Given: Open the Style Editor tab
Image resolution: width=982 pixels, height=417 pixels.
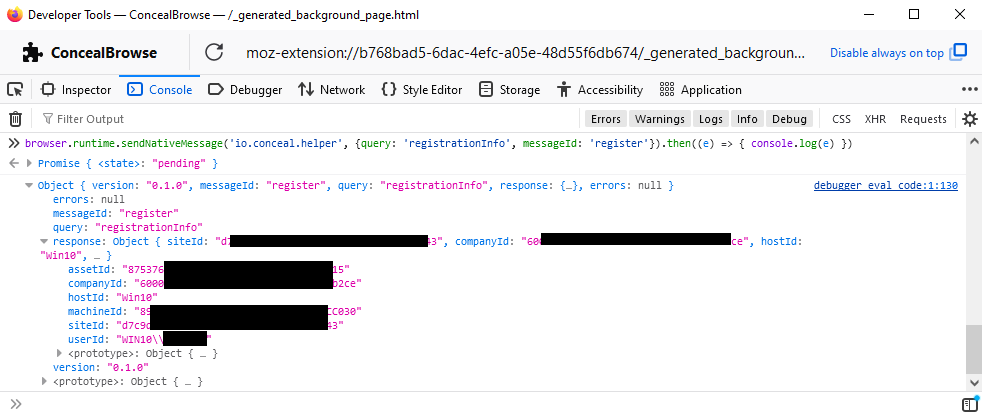Looking at the screenshot, I should coord(421,90).
